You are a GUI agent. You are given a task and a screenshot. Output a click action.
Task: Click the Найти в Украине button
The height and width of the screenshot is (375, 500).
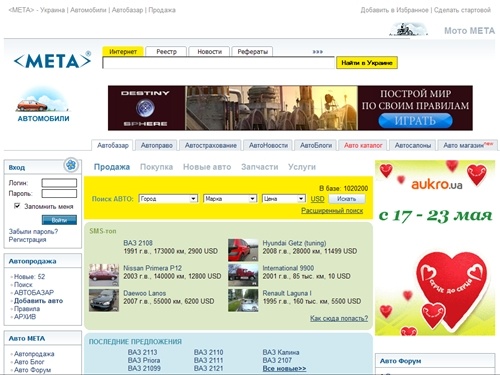(x=367, y=63)
